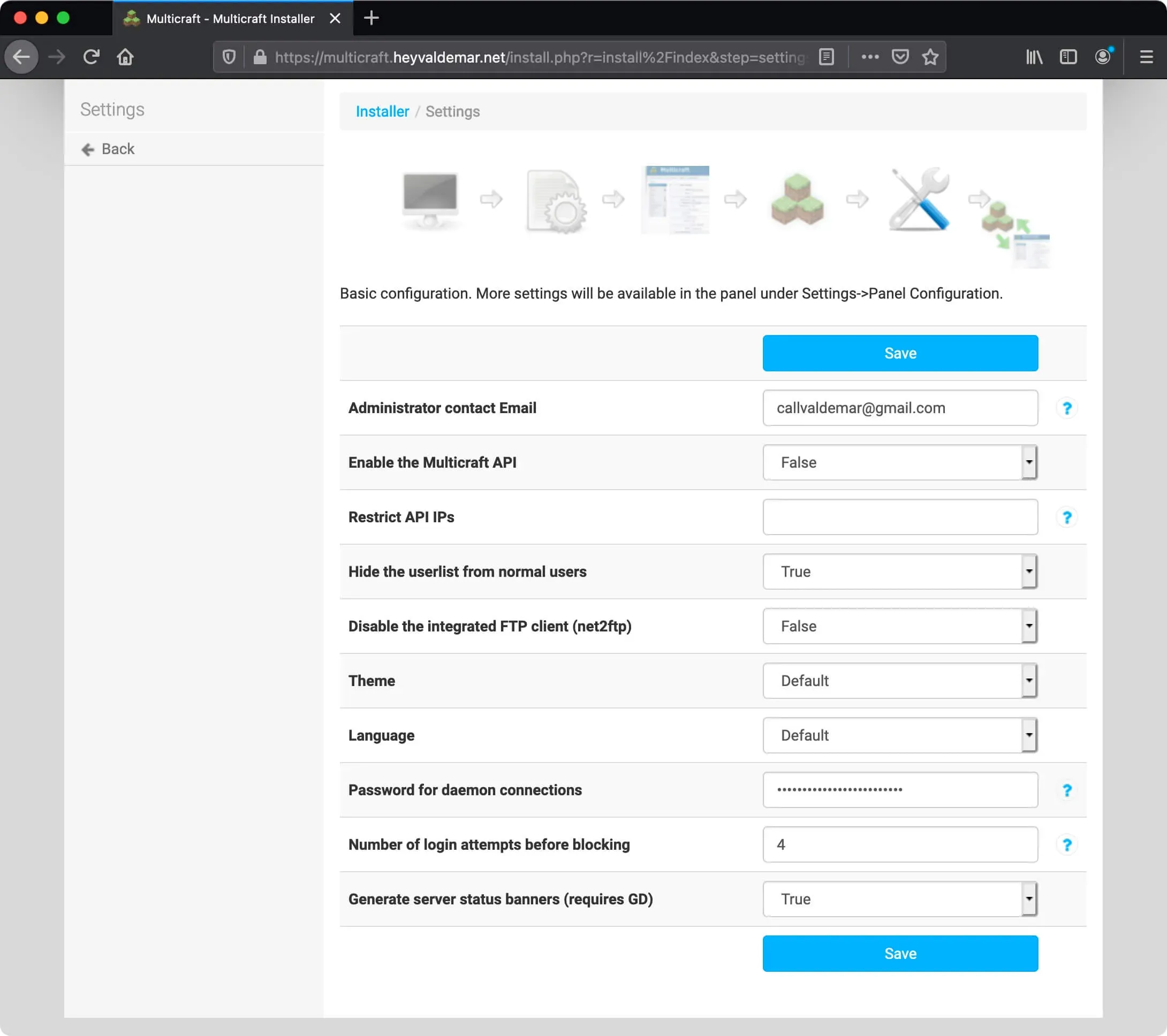The width and height of the screenshot is (1167, 1036).
Task: Click the wrench and screwdriver step icon
Action: tap(919, 199)
